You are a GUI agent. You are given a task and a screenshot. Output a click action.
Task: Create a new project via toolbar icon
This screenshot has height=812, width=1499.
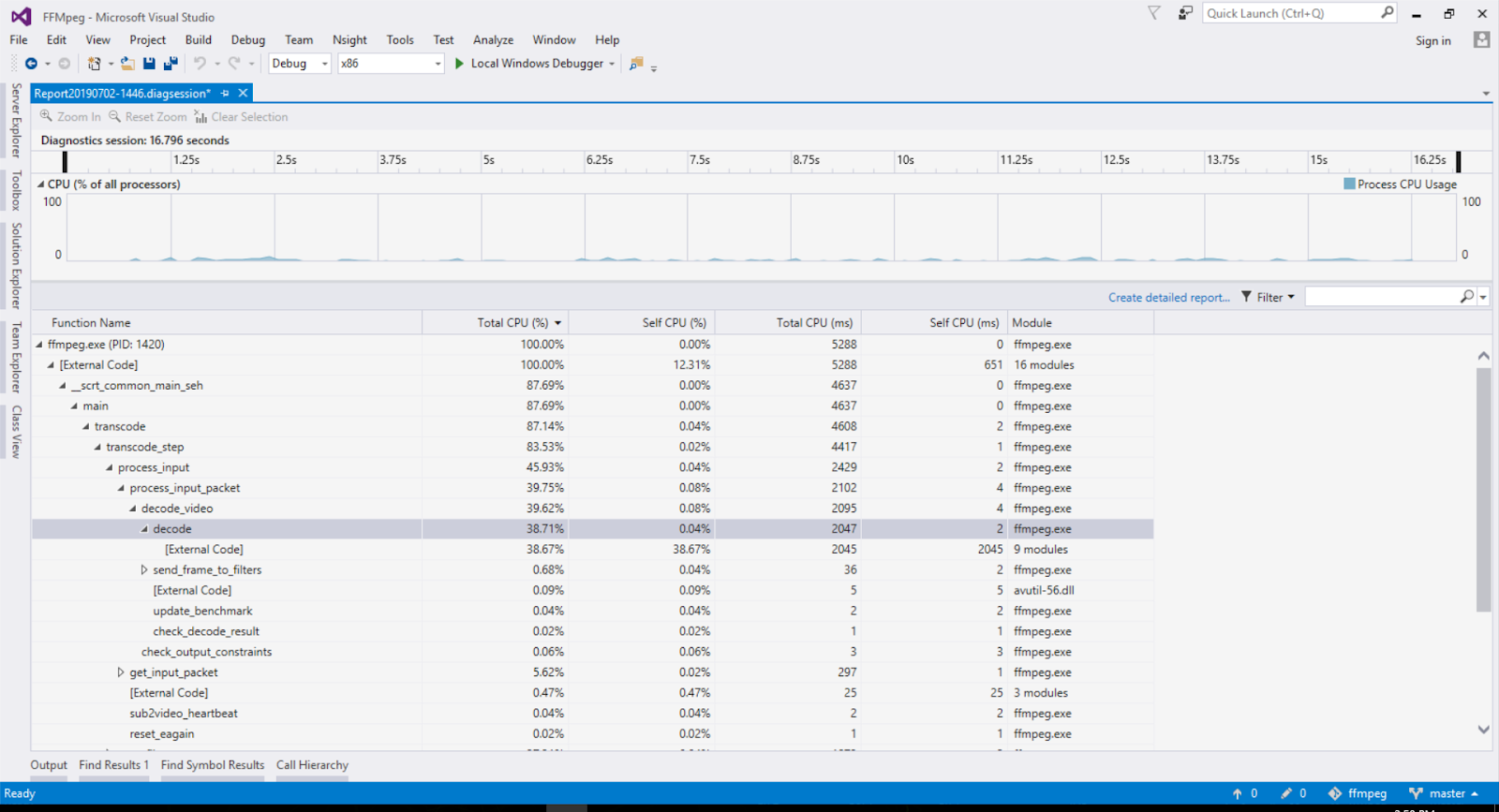pyautogui.click(x=94, y=64)
